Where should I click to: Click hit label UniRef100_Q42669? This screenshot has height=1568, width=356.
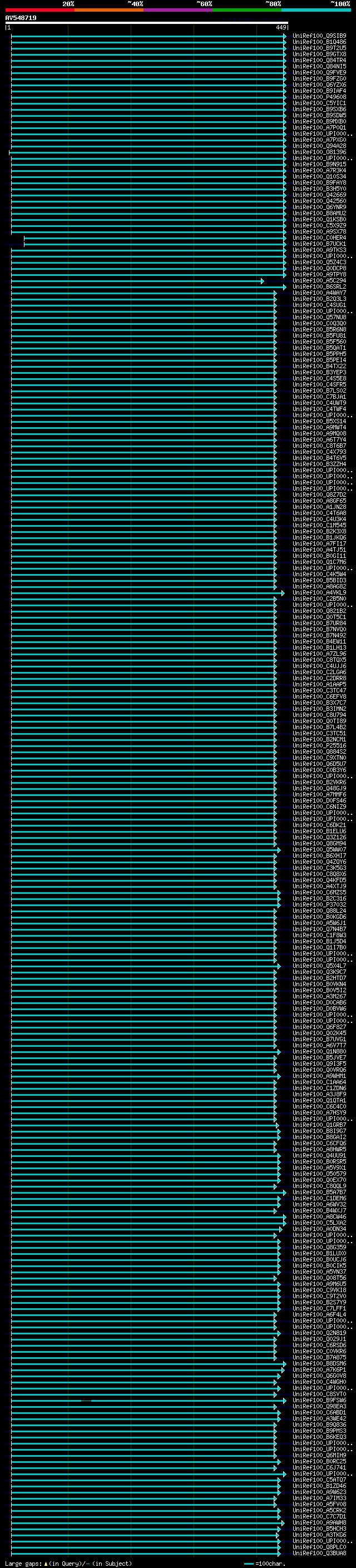tap(319, 195)
